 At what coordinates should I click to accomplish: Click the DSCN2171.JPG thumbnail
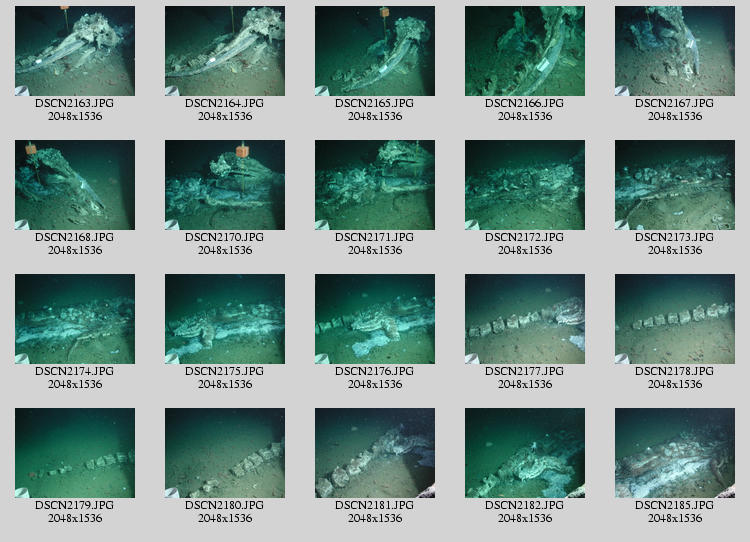pos(375,185)
